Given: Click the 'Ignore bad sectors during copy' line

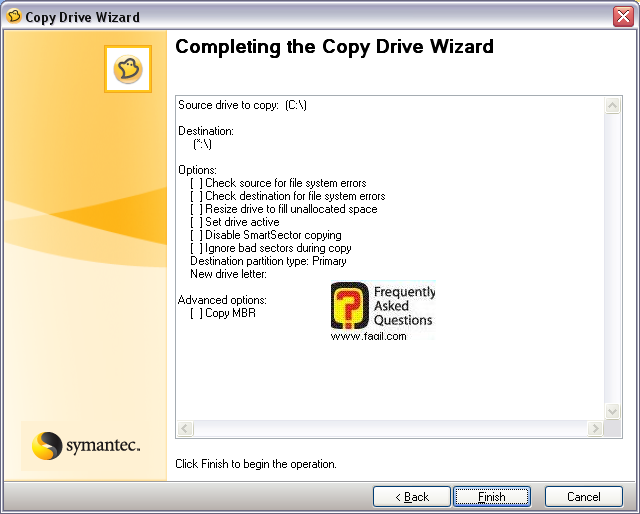Looking at the screenshot, I should pyautogui.click(x=270, y=248).
